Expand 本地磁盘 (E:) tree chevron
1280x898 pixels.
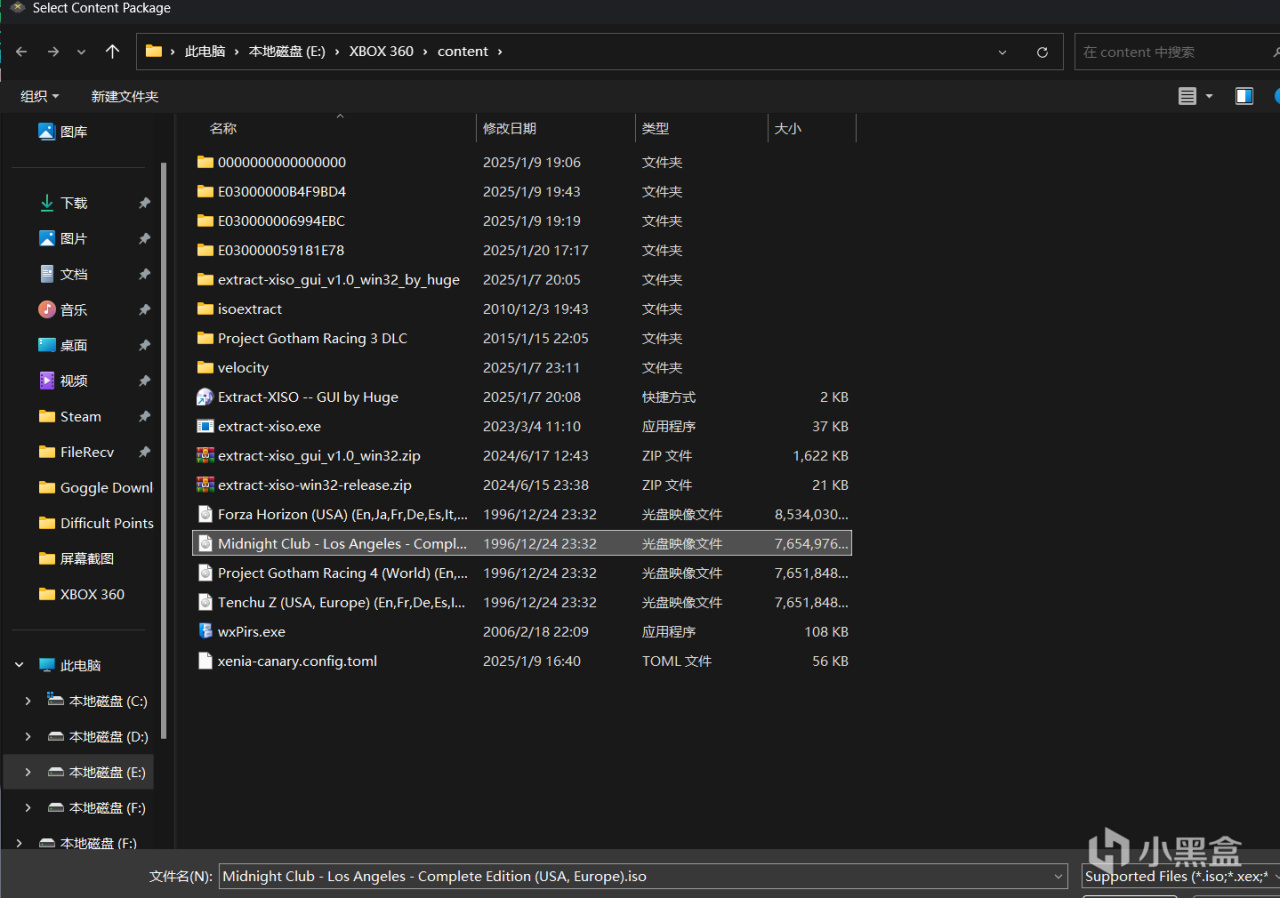28,772
